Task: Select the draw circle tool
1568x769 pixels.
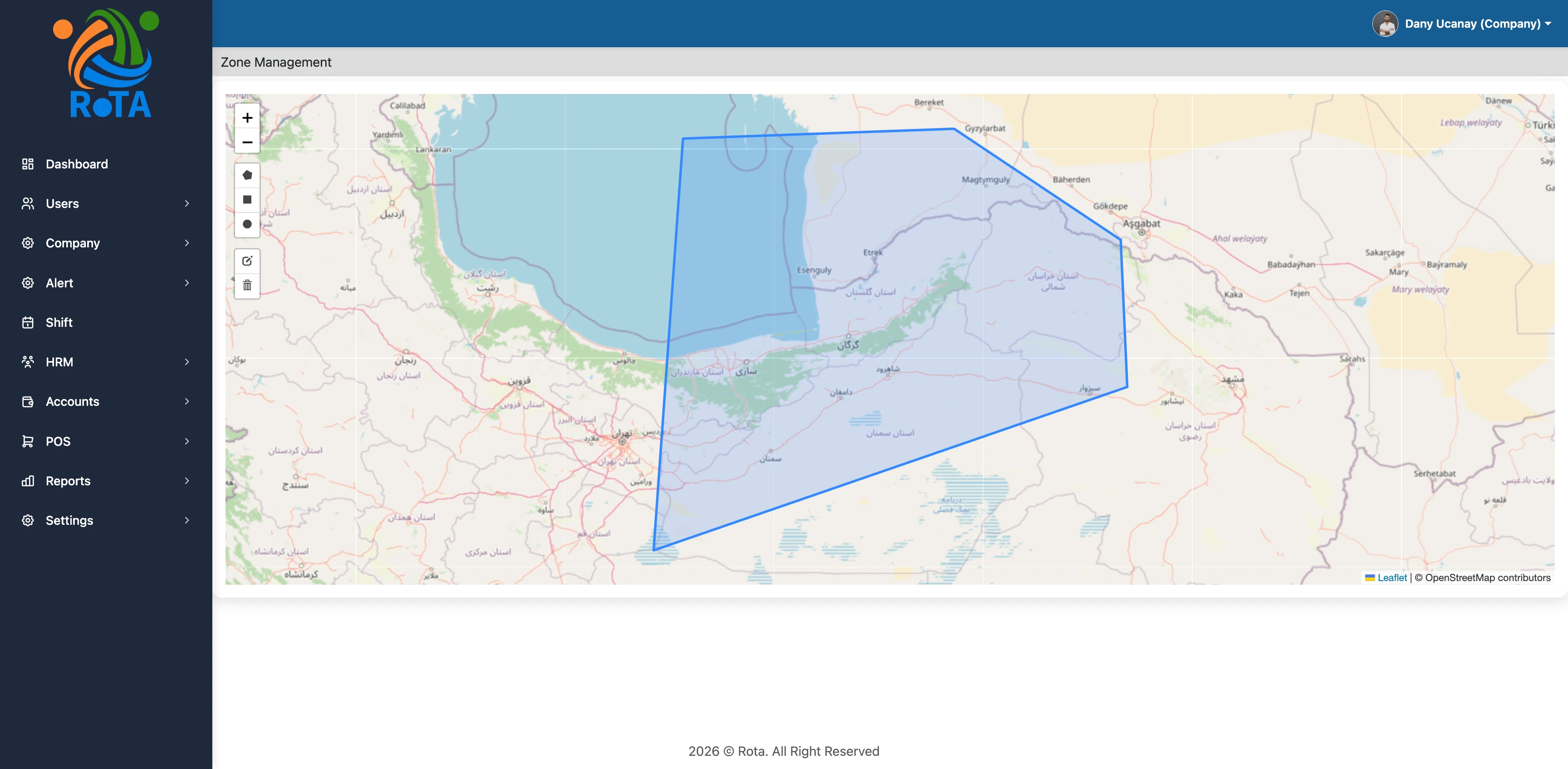Action: click(247, 224)
